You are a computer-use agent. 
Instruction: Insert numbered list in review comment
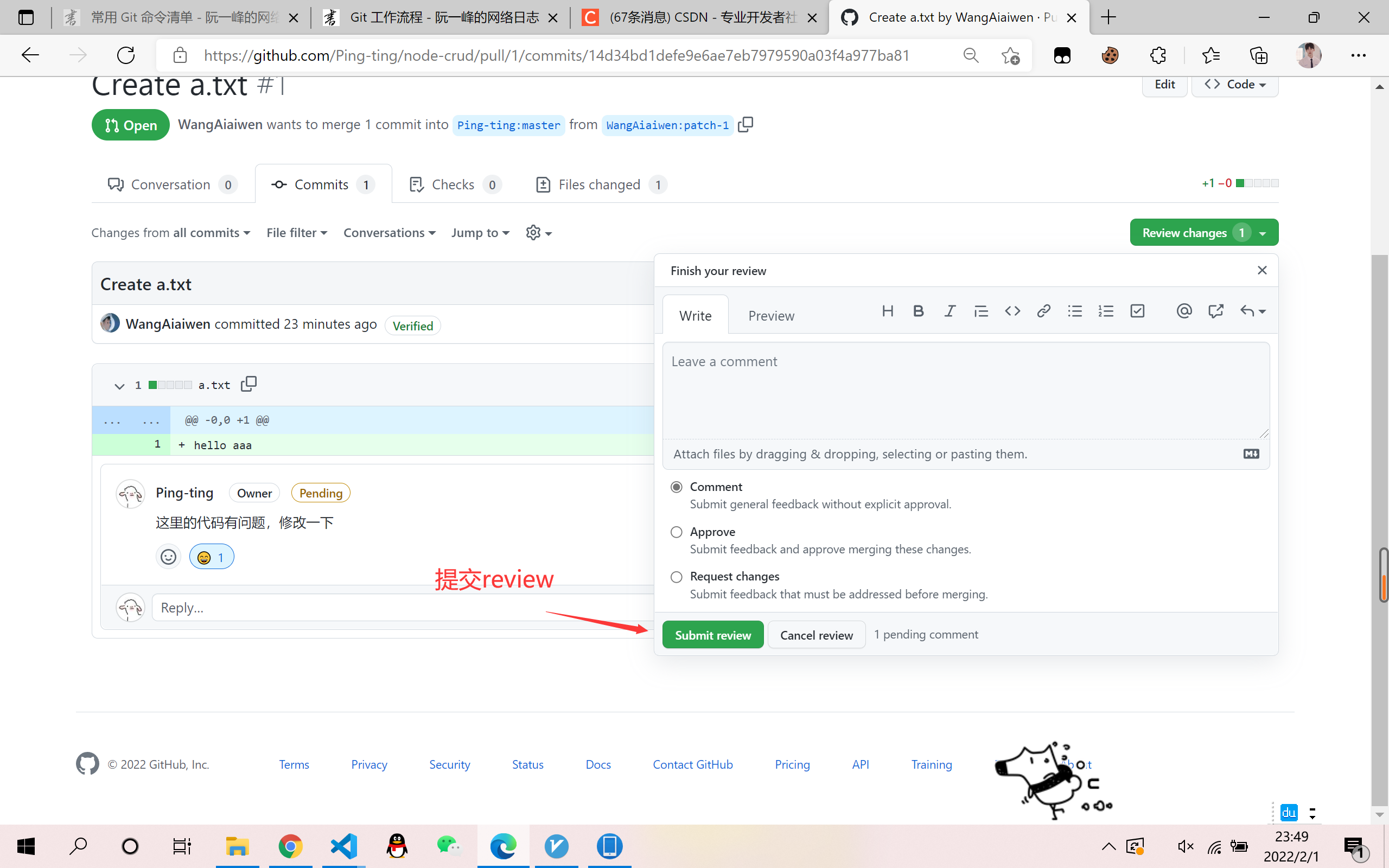(x=1105, y=311)
